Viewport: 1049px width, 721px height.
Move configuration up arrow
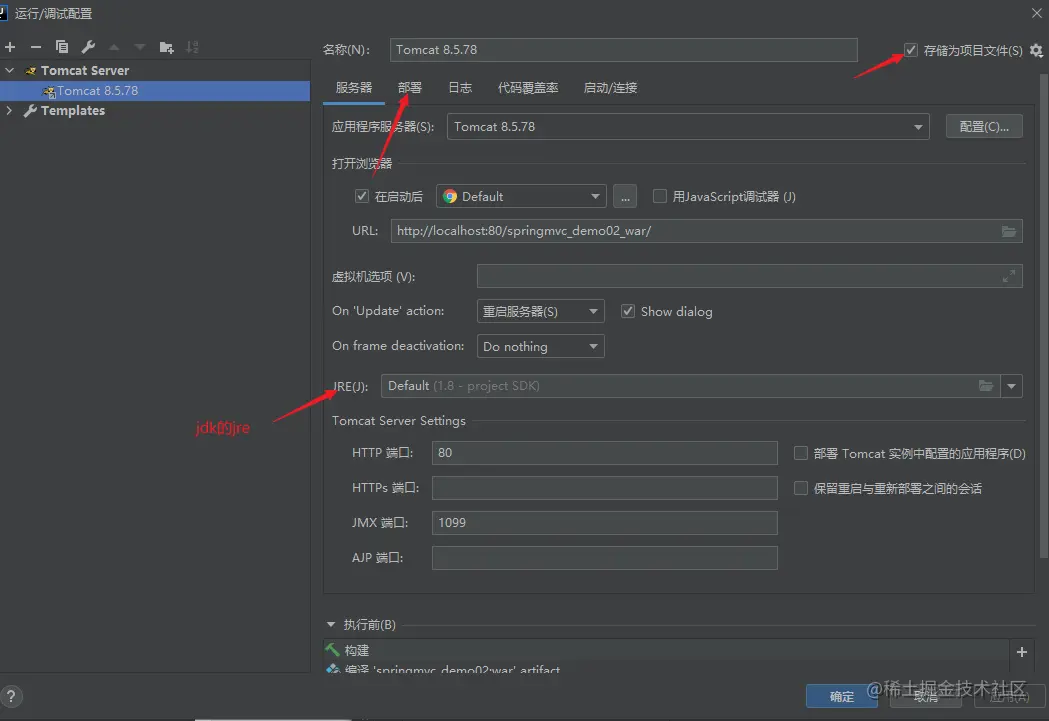click(114, 47)
